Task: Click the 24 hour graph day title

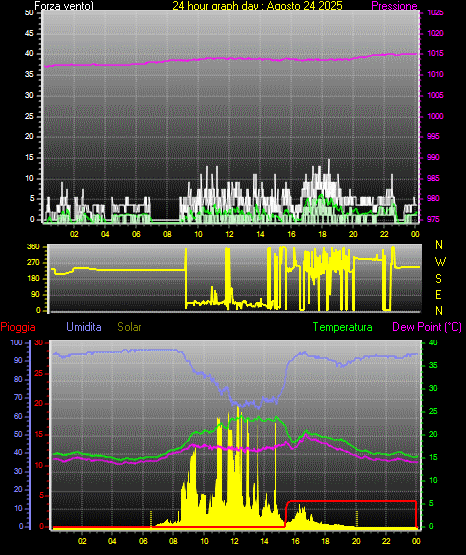Action: tap(257, 6)
